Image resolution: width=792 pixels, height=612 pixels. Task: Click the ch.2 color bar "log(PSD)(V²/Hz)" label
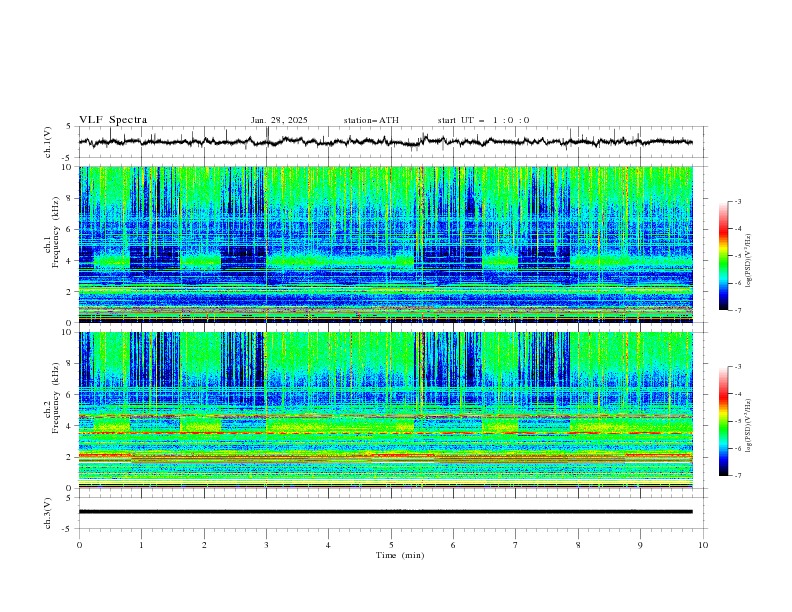(x=749, y=425)
